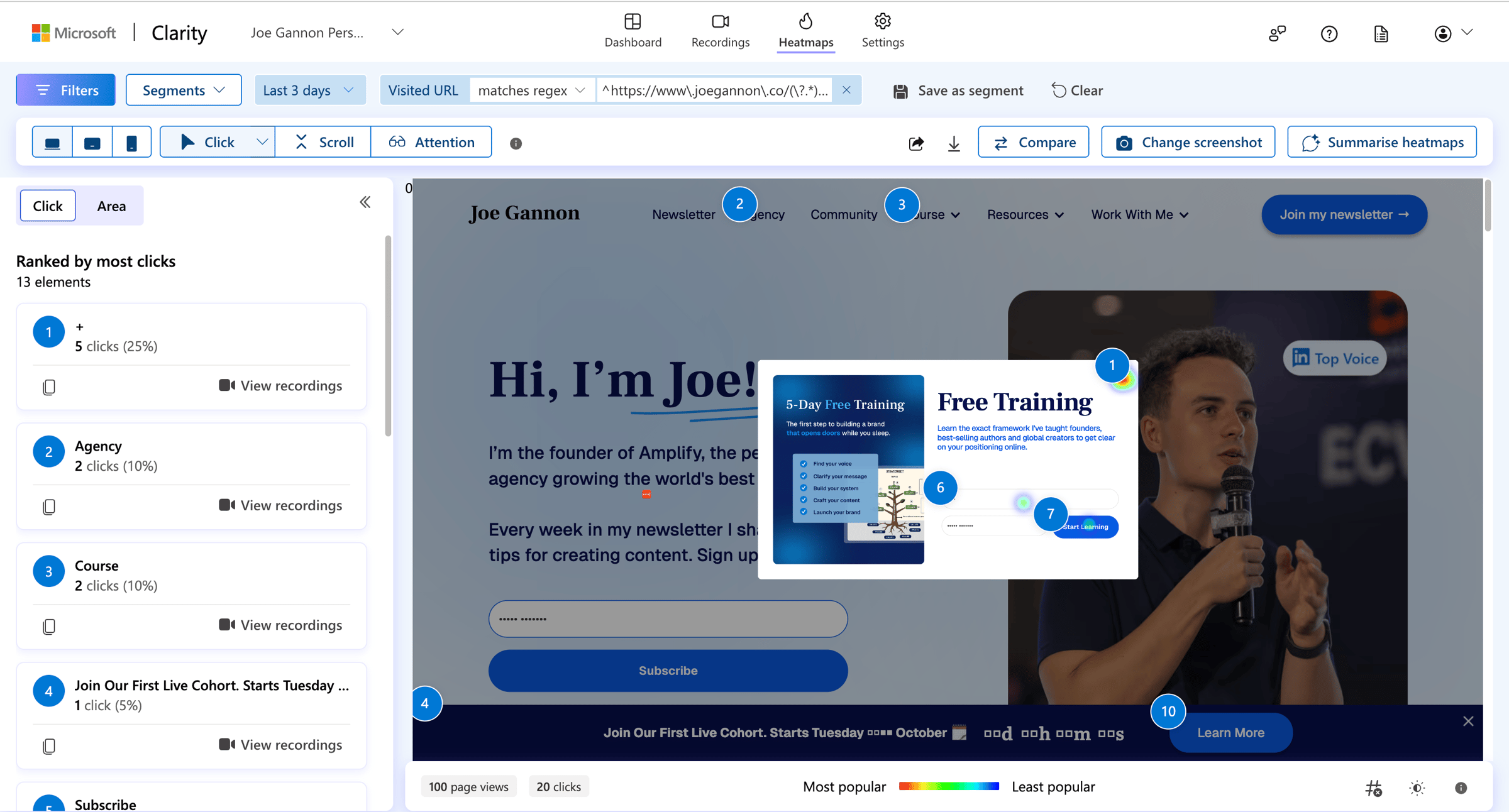Viewport: 1509px width, 812px height.
Task: Select the desktop device view icon
Action: pos(53,143)
